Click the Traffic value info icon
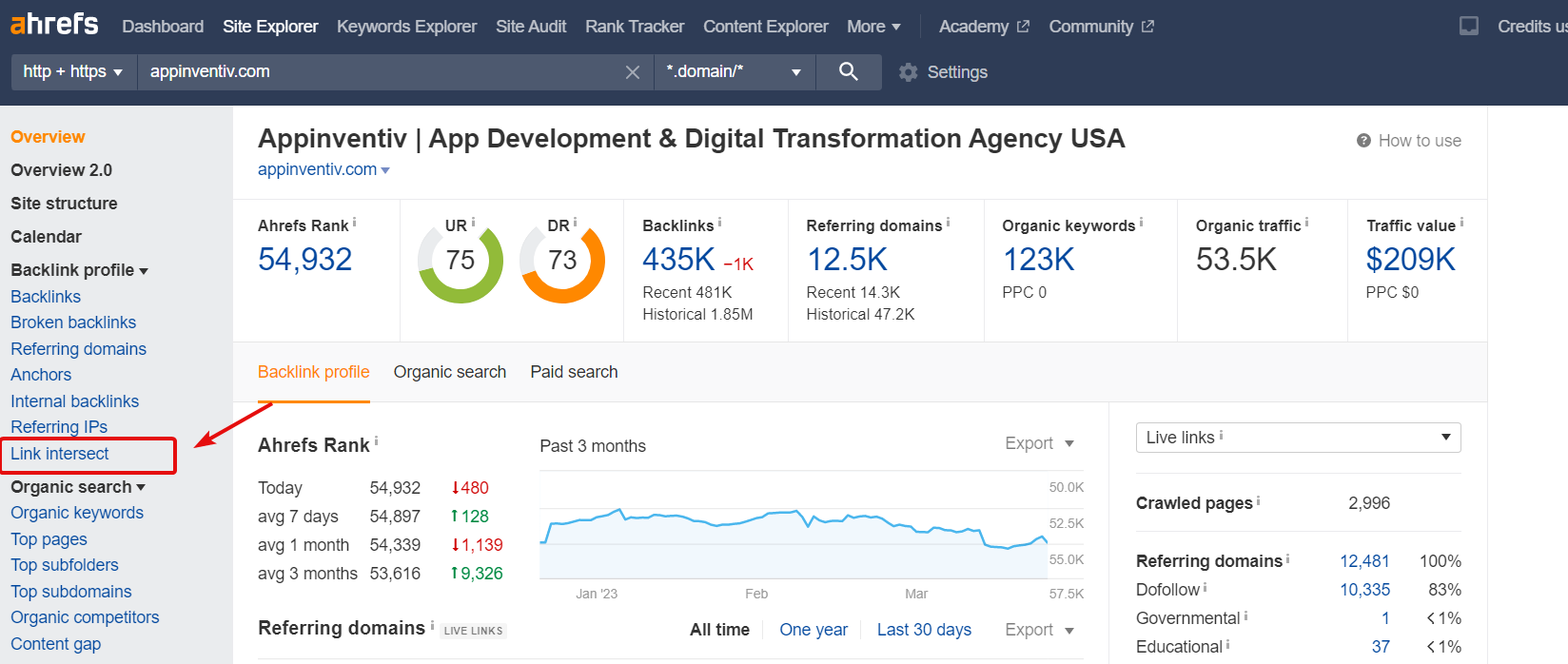The image size is (1568, 664). pyautogui.click(x=1461, y=223)
